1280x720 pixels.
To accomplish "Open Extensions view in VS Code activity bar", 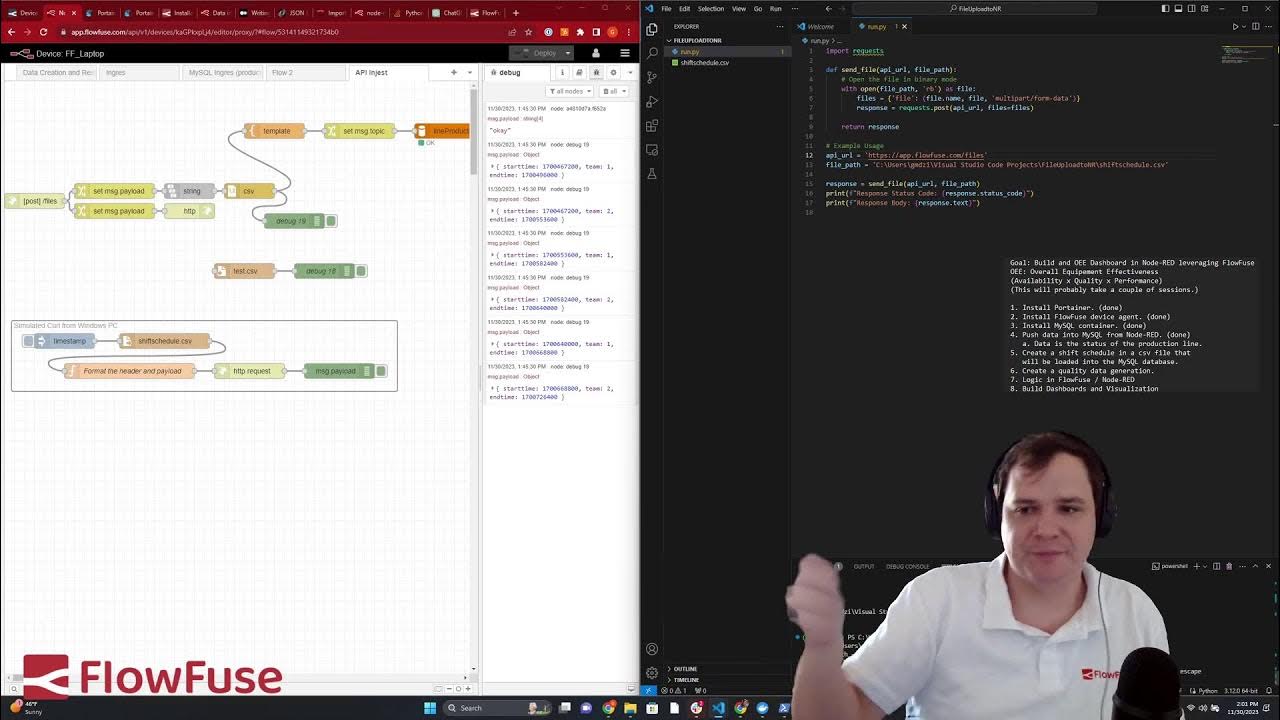I will 652,125.
